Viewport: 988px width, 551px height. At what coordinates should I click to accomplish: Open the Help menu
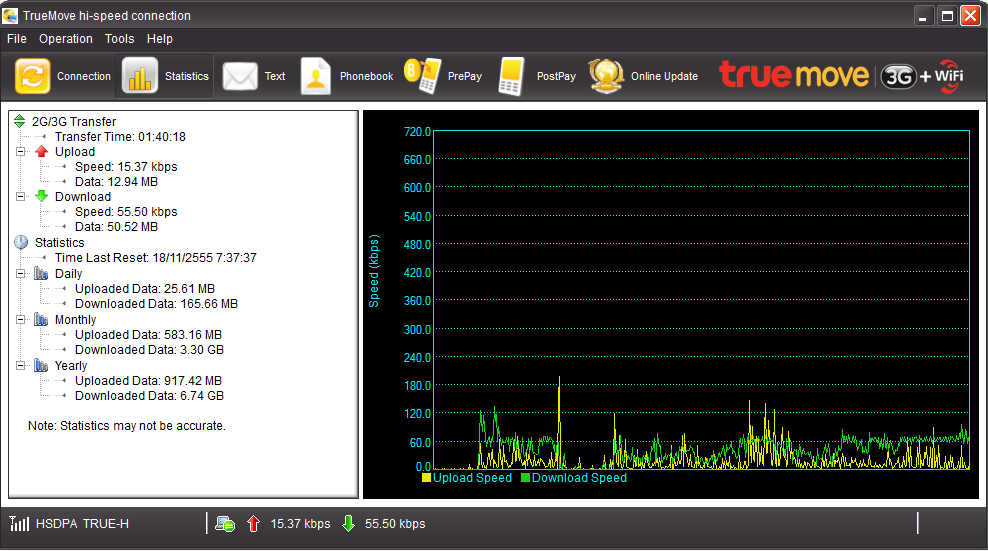pos(159,38)
